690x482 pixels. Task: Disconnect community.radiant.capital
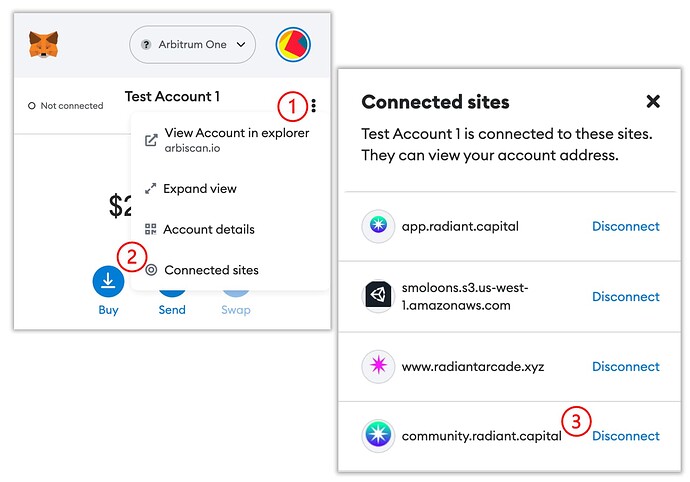[626, 436]
